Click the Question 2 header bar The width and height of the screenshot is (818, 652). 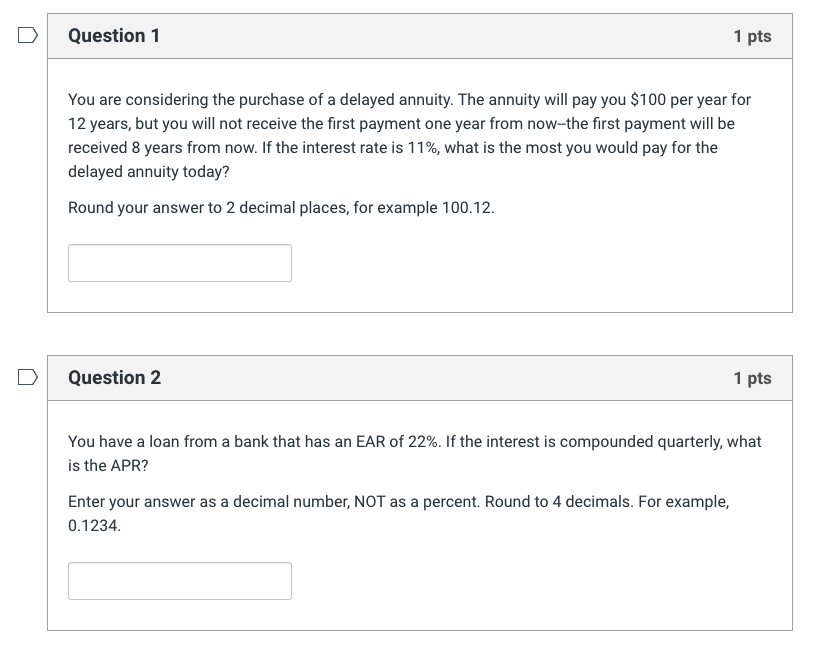coord(420,377)
